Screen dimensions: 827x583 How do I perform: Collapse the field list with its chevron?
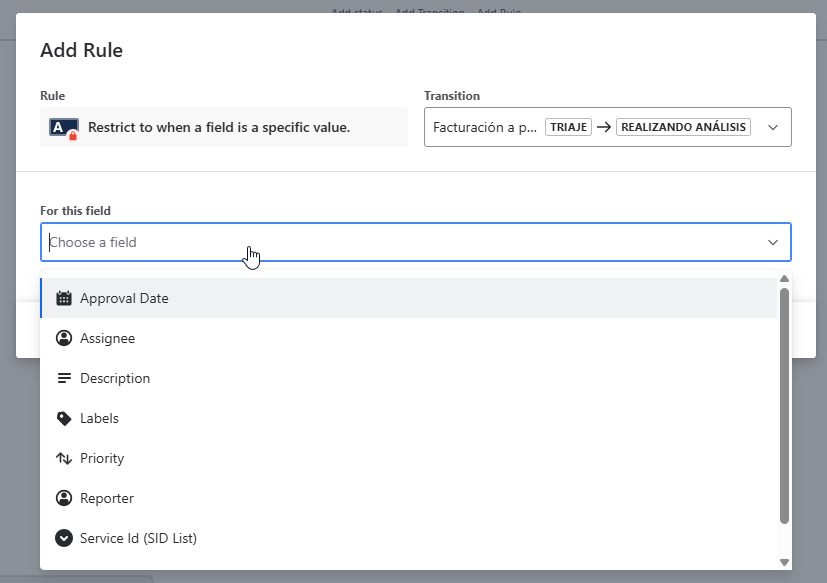772,242
